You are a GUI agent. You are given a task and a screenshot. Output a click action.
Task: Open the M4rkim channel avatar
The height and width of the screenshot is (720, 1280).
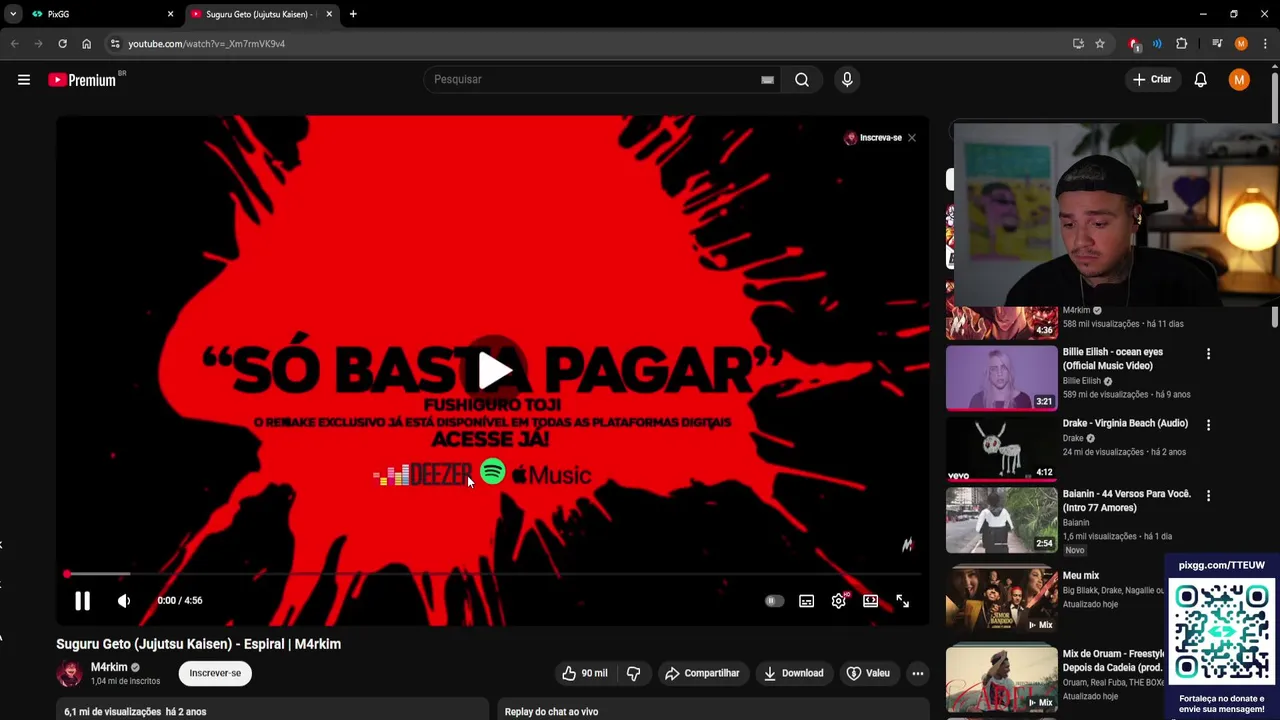coord(70,674)
